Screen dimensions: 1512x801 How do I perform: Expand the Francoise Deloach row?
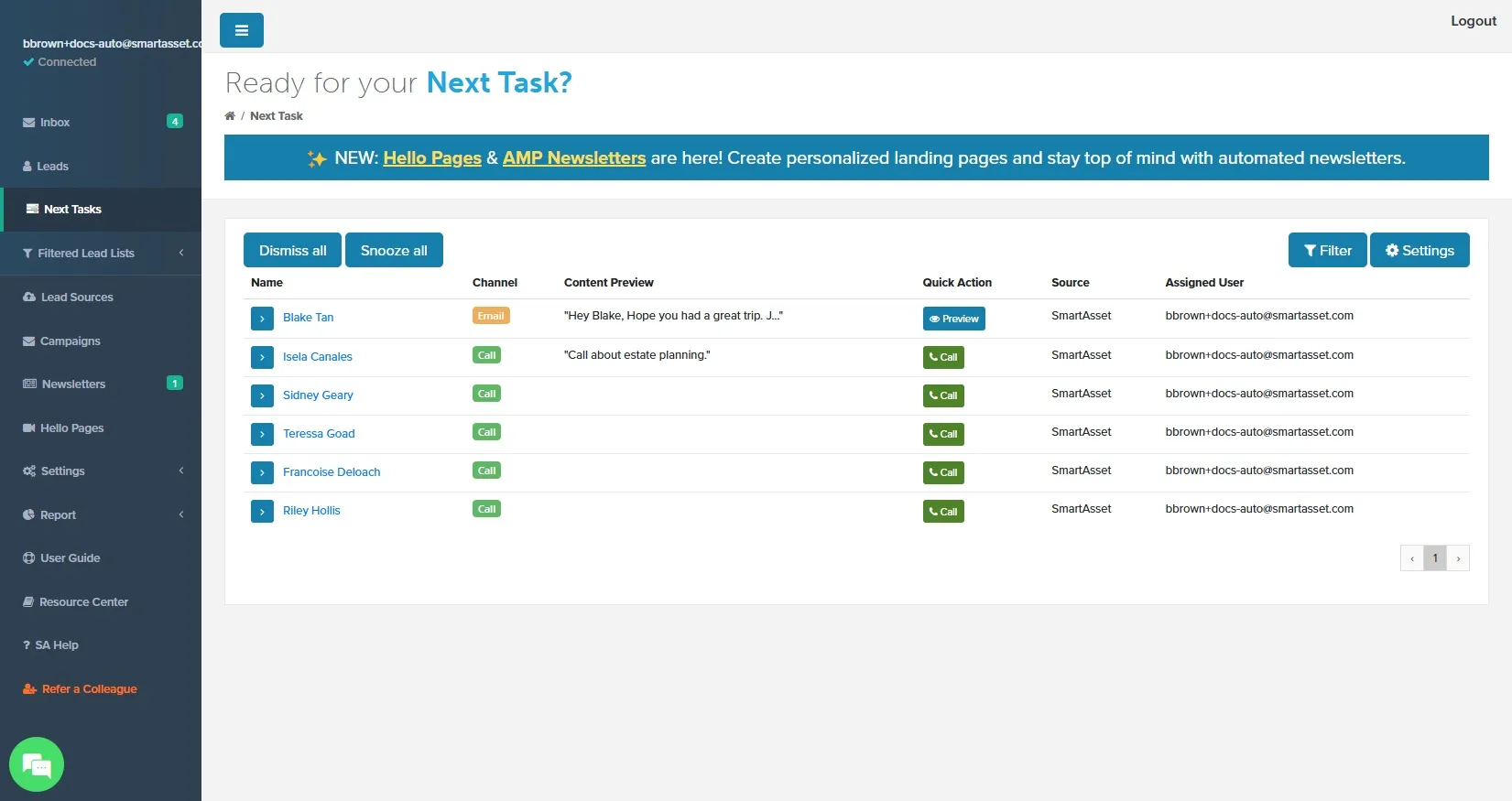pyautogui.click(x=262, y=472)
